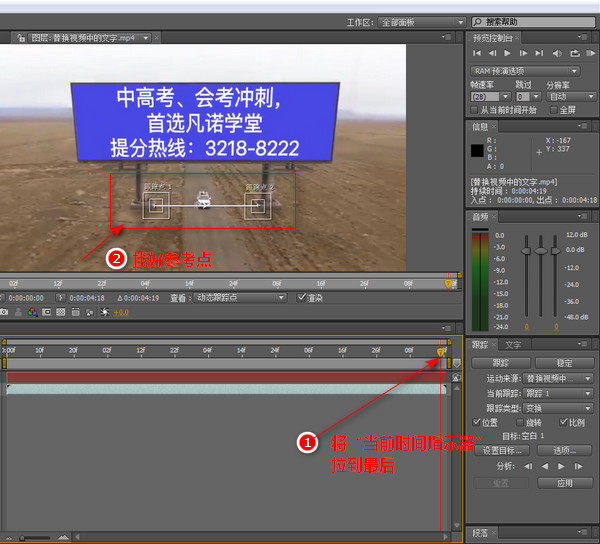Open the audio panel menu icon
600x544 pixels.
(583, 216)
